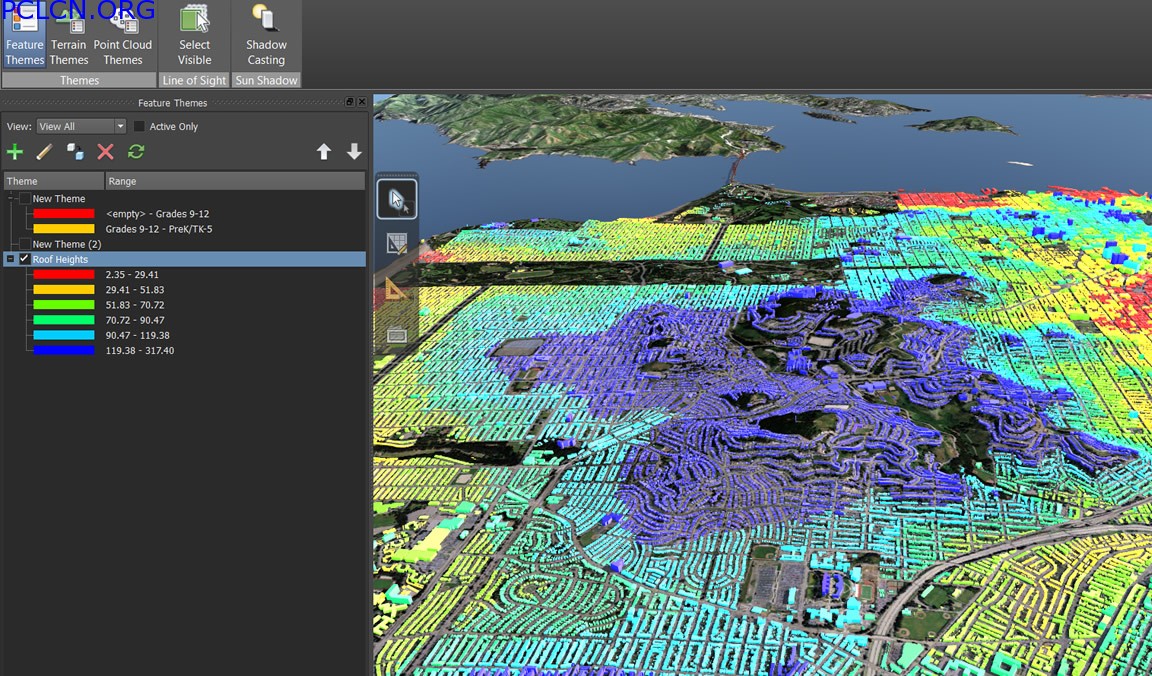This screenshot has height=676, width=1152.
Task: Check the New Theme (2) checkbox
Action: click(25, 244)
